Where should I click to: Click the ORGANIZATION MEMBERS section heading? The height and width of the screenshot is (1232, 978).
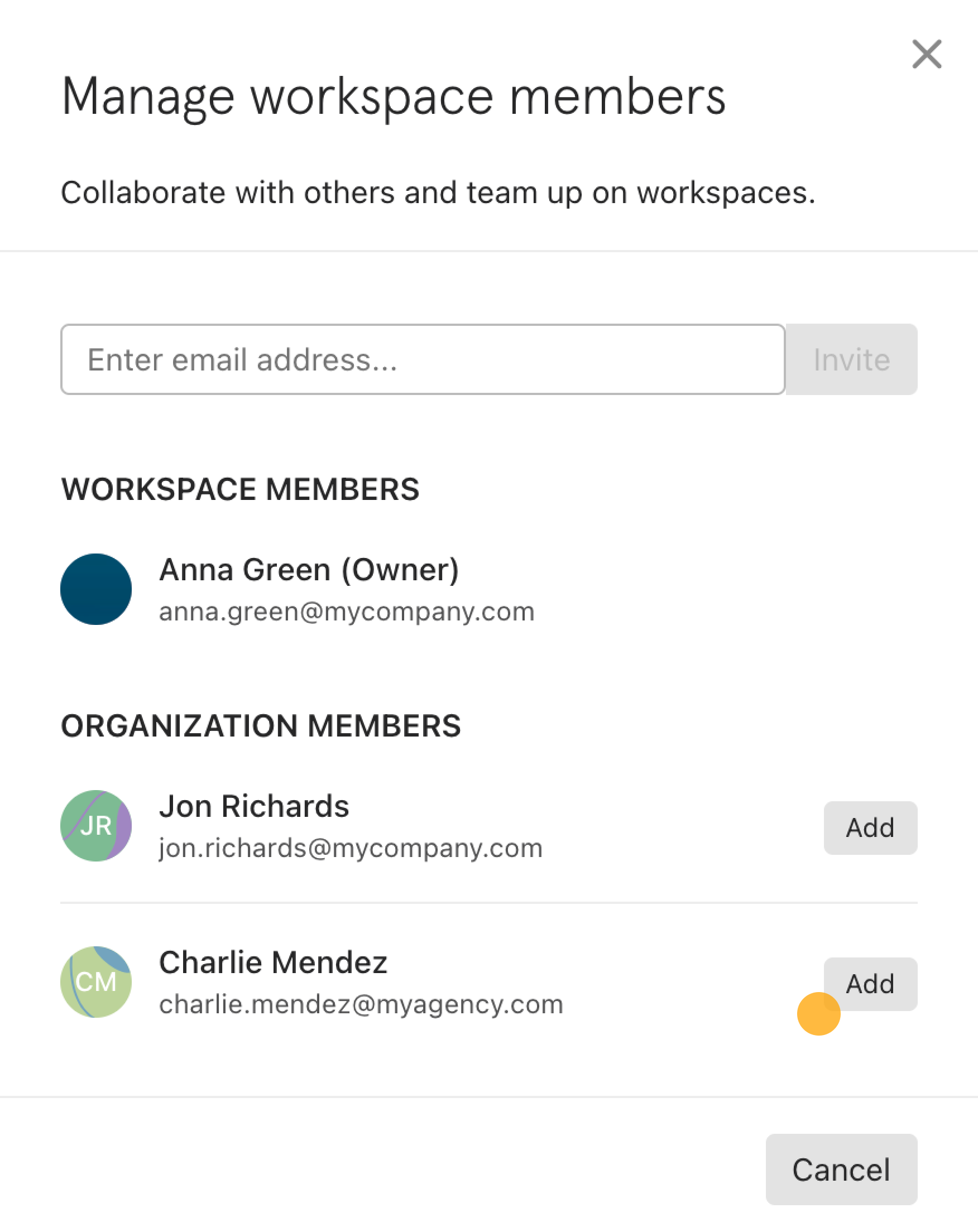261,726
